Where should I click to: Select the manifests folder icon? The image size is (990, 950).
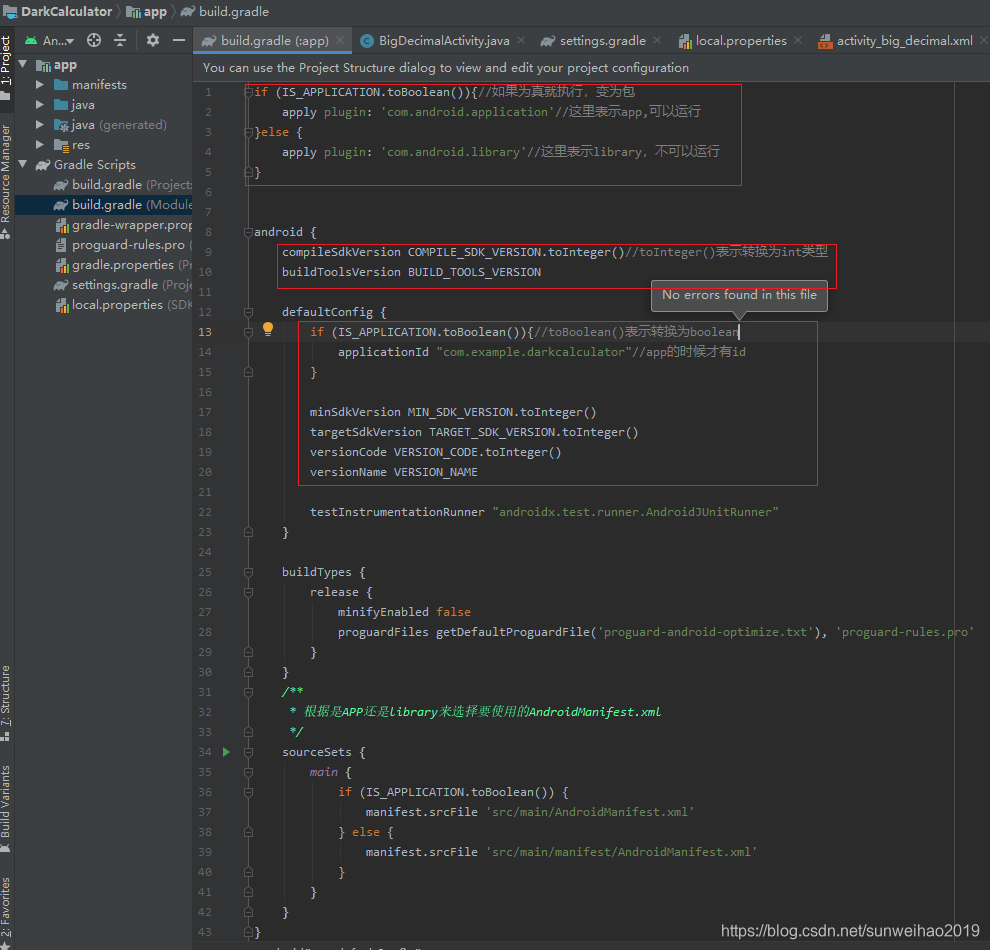coord(61,85)
